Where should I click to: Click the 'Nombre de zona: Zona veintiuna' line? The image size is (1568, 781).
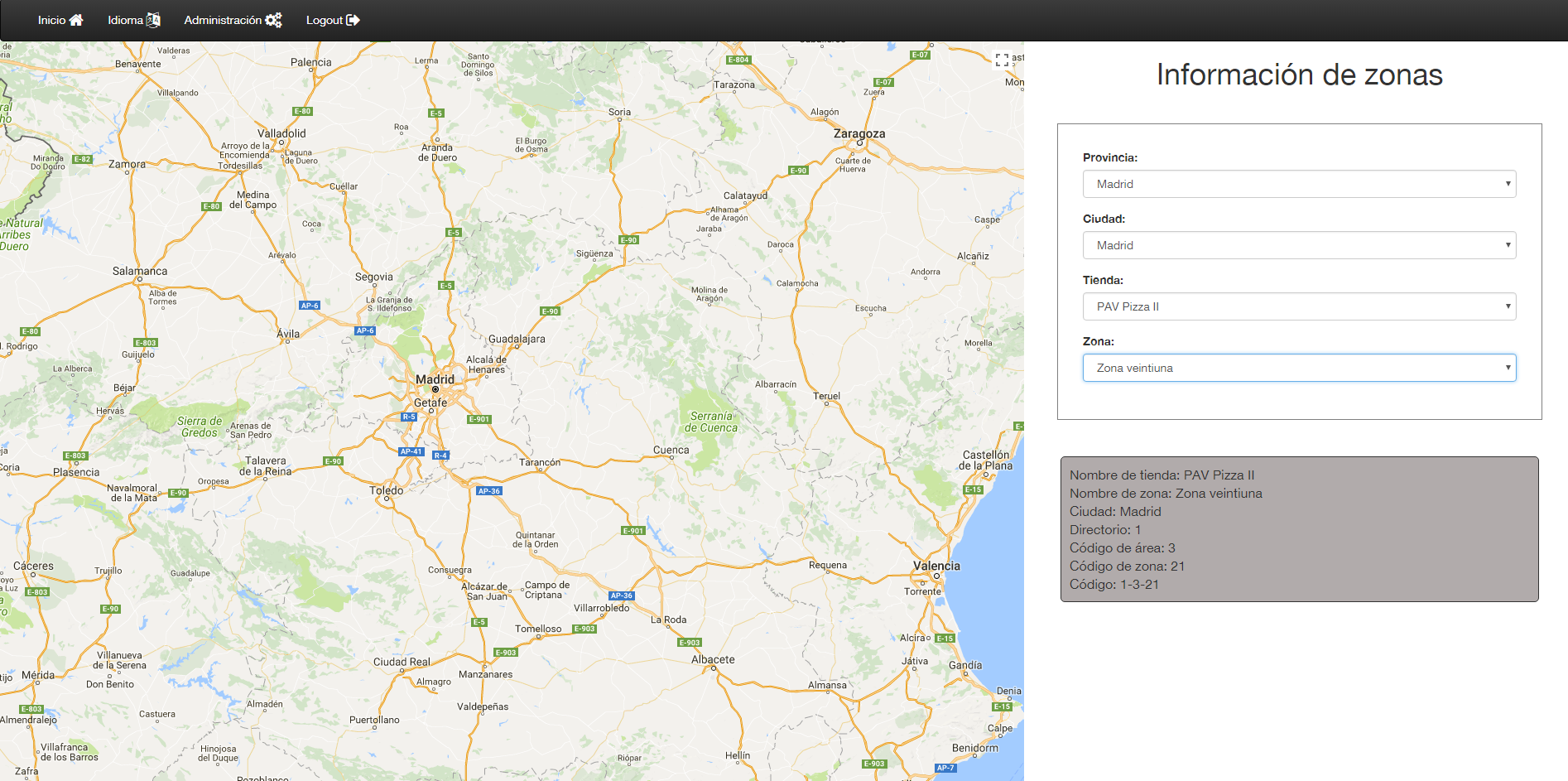coord(1166,494)
